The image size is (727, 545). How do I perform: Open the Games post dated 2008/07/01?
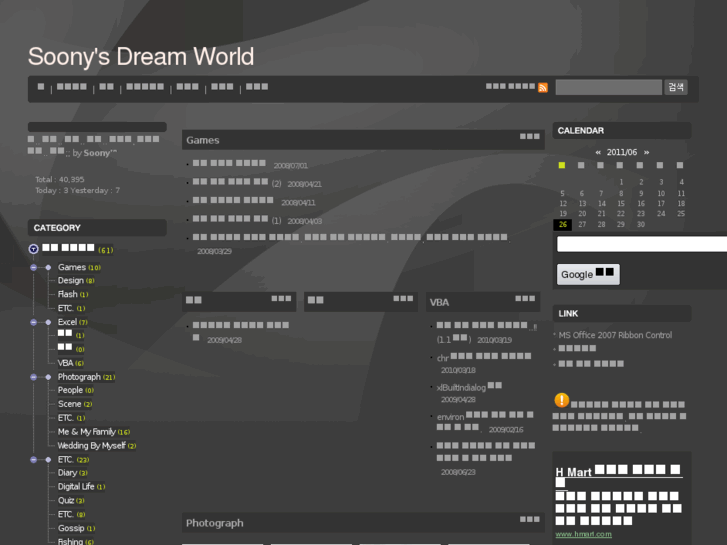coord(229,163)
